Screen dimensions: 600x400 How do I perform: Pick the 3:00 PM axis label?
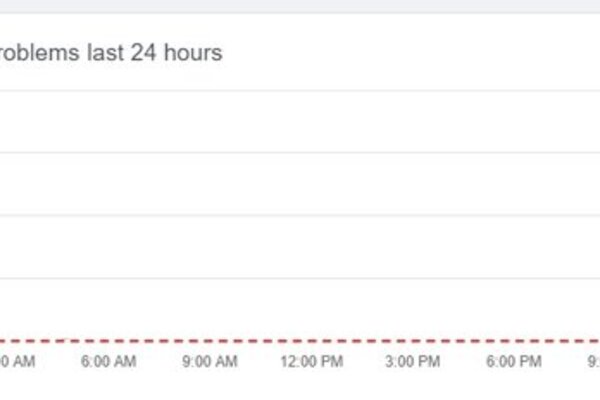pyautogui.click(x=412, y=361)
